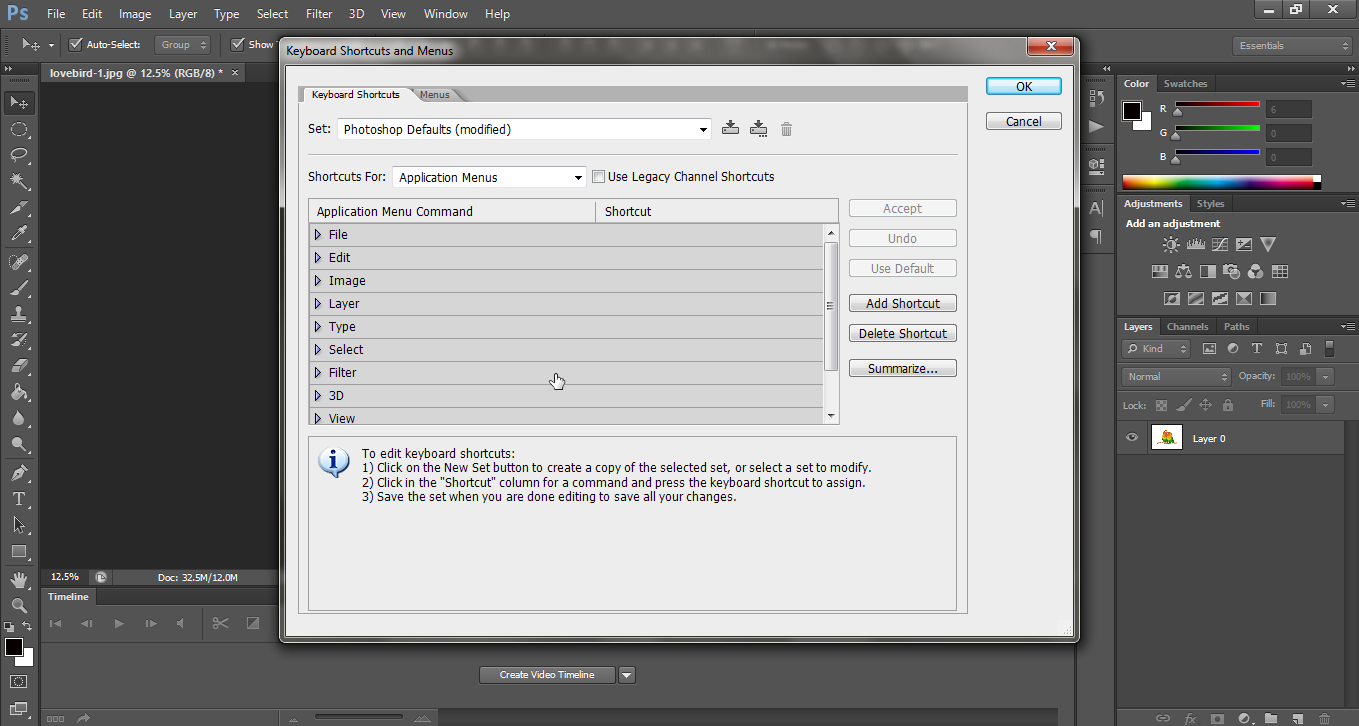Viewport: 1359px width, 726px height.
Task: Pick a color from the spectrum ramp
Action: [1221, 182]
